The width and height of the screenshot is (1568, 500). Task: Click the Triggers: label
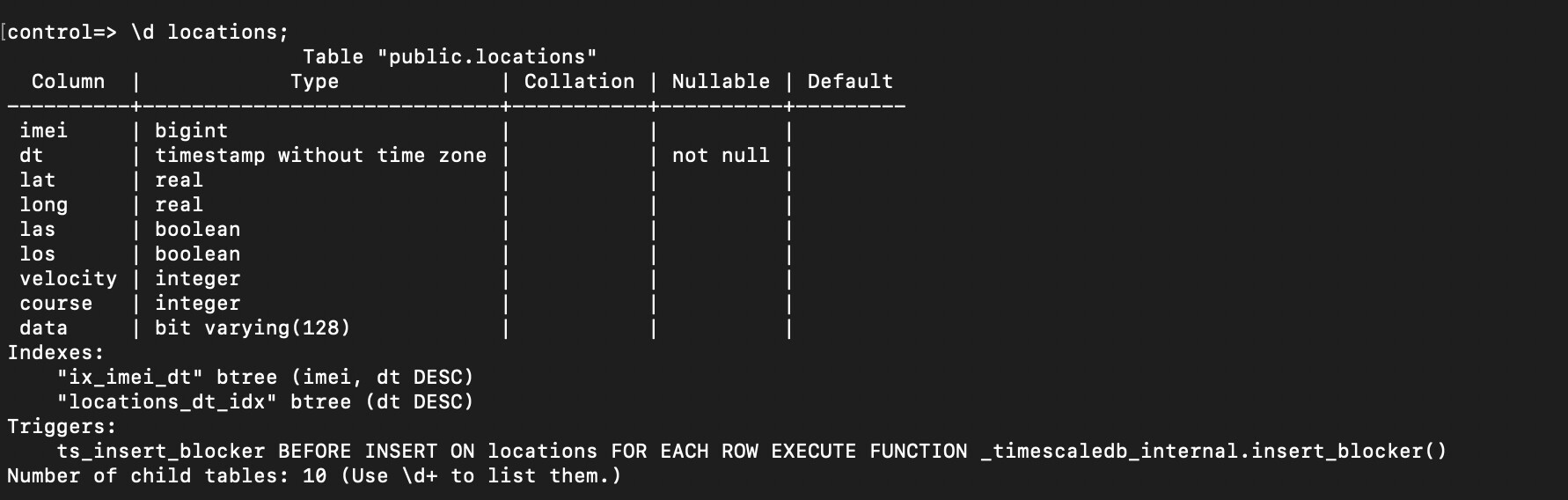point(62,427)
